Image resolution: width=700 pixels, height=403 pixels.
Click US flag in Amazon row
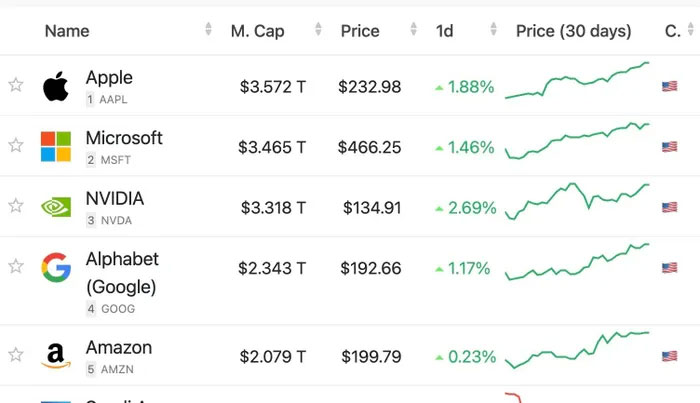pyautogui.click(x=670, y=356)
